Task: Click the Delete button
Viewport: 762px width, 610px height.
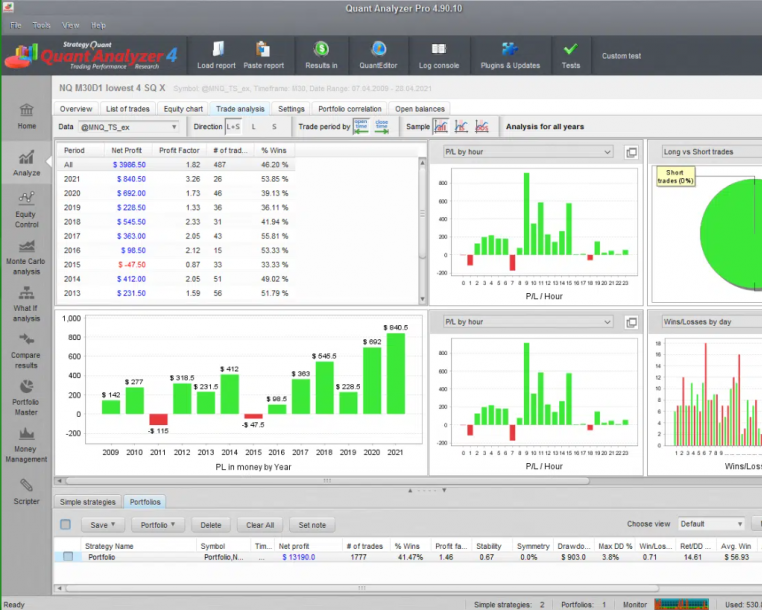Action: [x=211, y=525]
